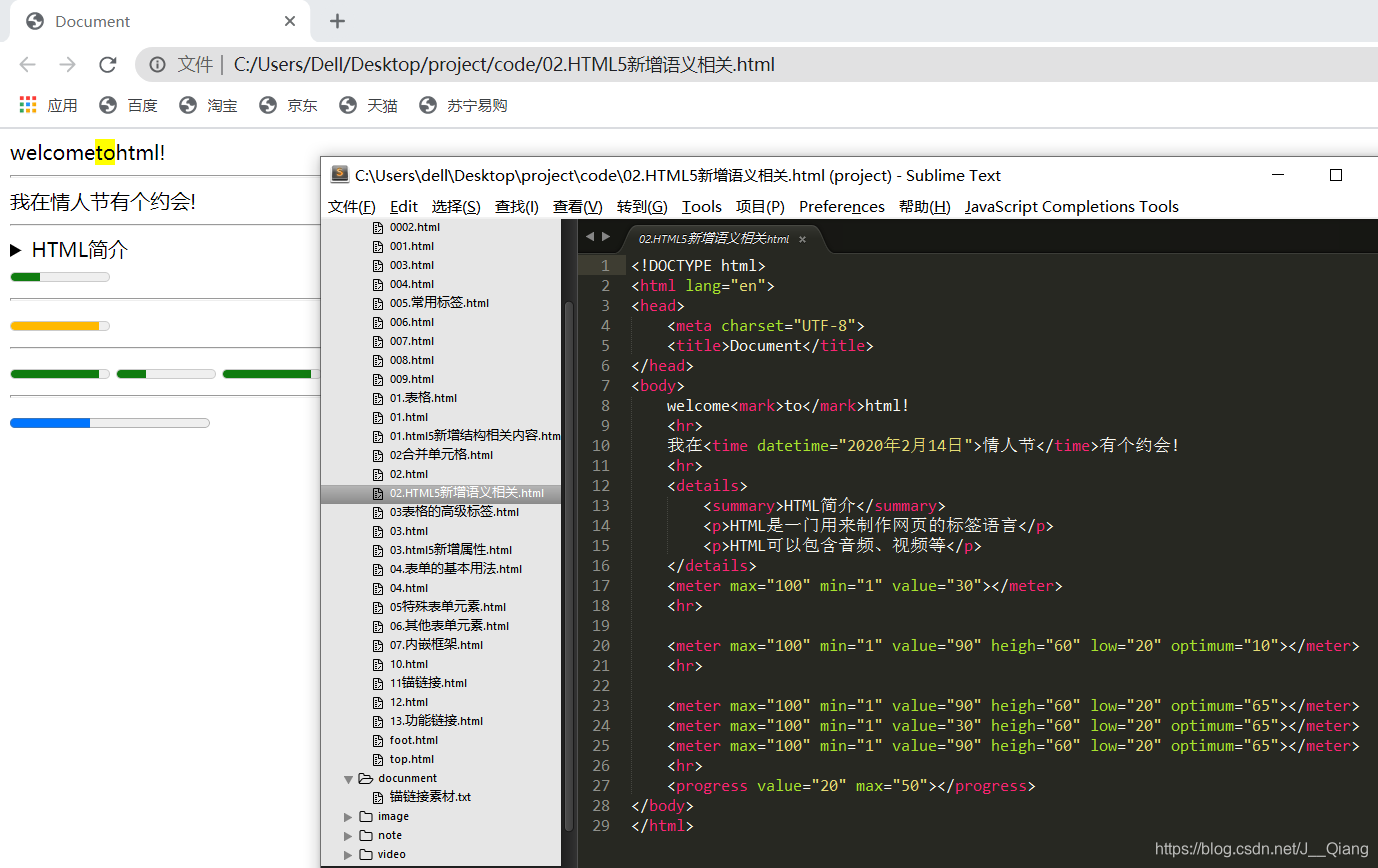Go to next tab with right arrow in Sublime
The height and width of the screenshot is (868, 1378).
coord(605,237)
